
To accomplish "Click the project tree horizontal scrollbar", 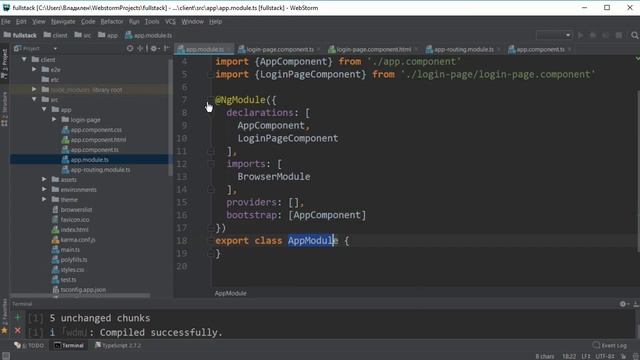I will point(80,296).
